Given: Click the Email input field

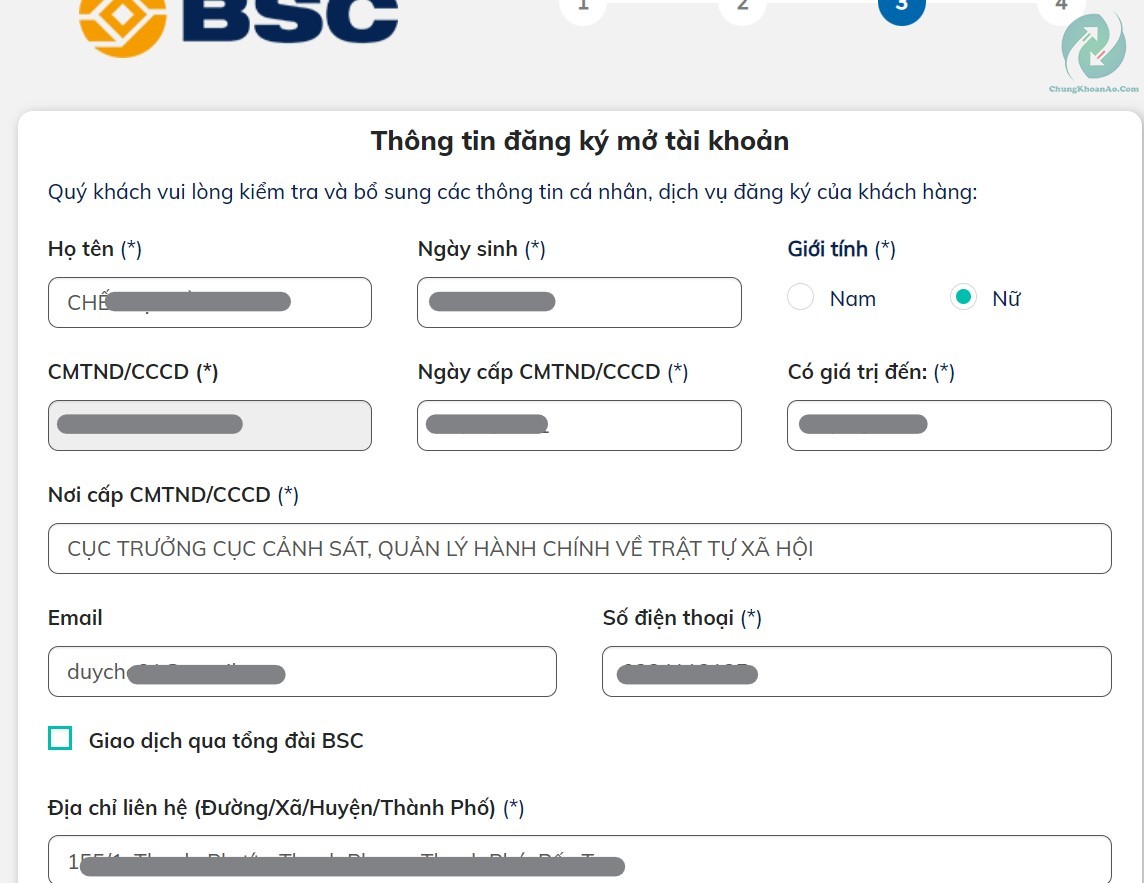Looking at the screenshot, I should [302, 671].
